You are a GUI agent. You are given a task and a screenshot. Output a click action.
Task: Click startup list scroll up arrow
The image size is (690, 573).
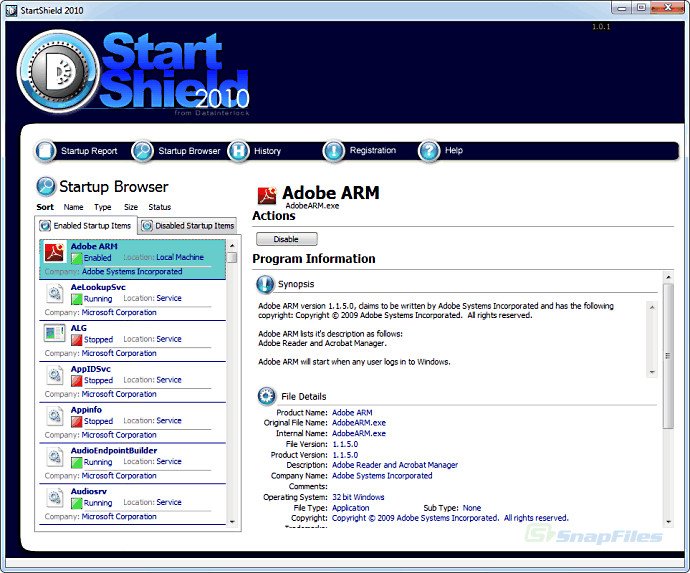tap(232, 246)
